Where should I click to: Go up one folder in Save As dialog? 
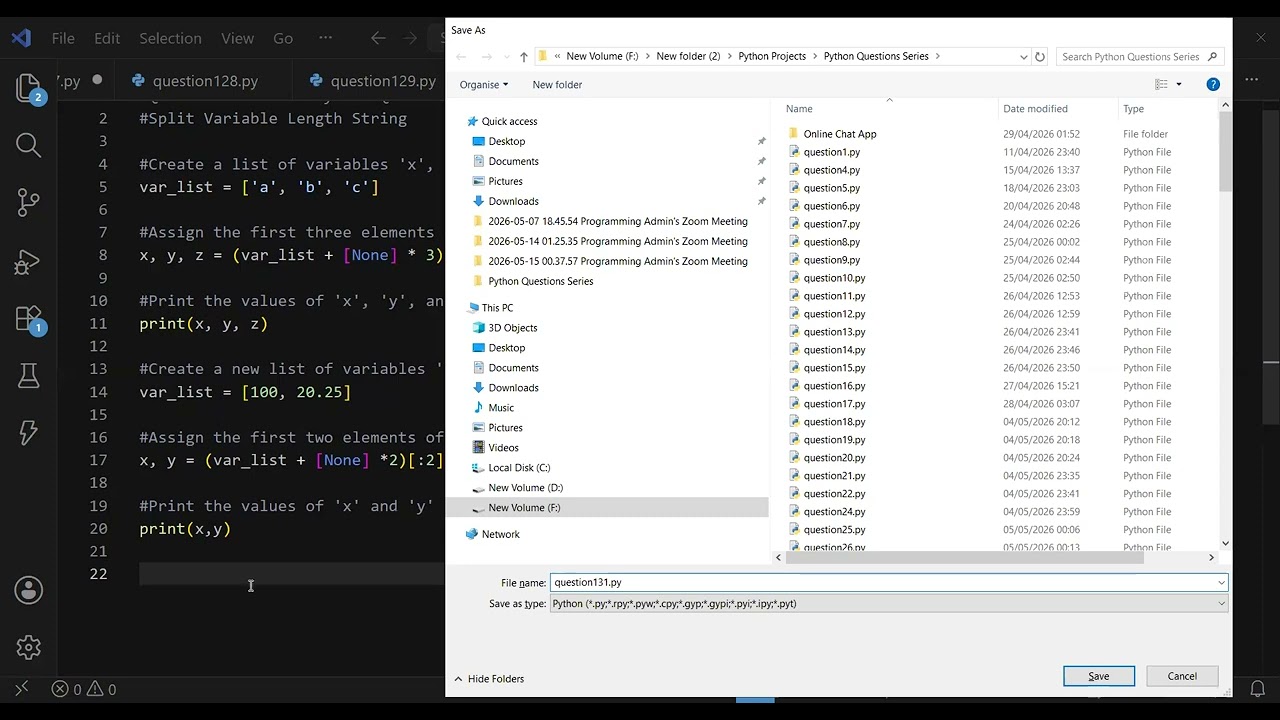pyautogui.click(x=523, y=57)
